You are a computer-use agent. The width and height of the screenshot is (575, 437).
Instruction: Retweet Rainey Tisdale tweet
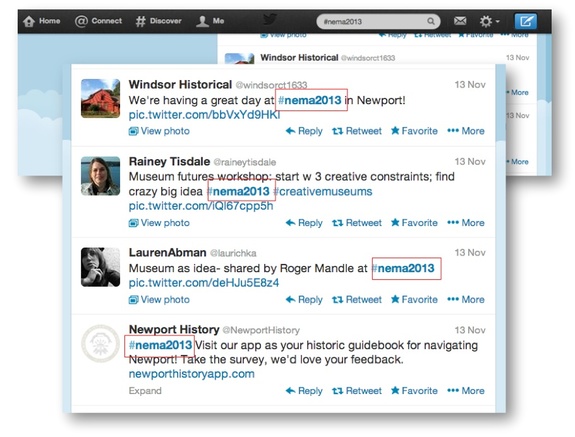357,223
